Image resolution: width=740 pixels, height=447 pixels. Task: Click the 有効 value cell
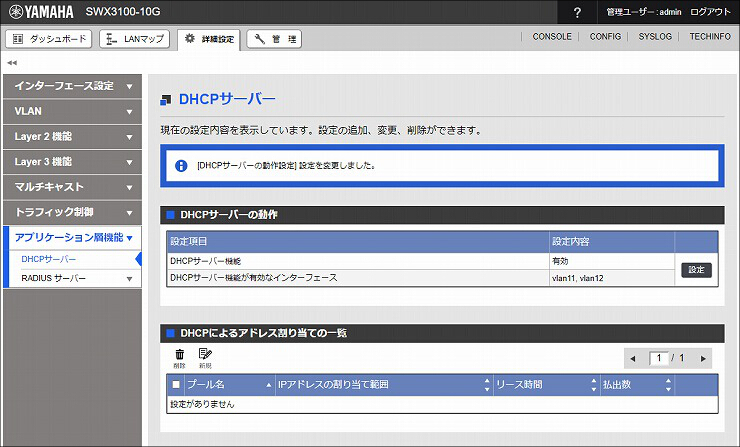[x=612, y=261]
